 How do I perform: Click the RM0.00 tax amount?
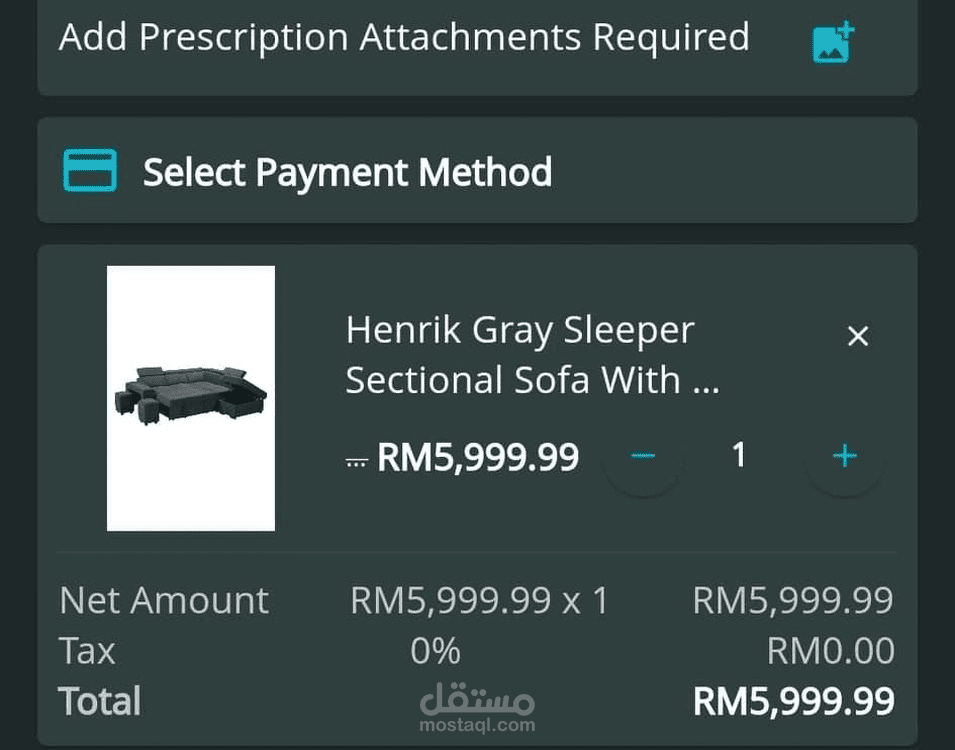click(x=830, y=651)
